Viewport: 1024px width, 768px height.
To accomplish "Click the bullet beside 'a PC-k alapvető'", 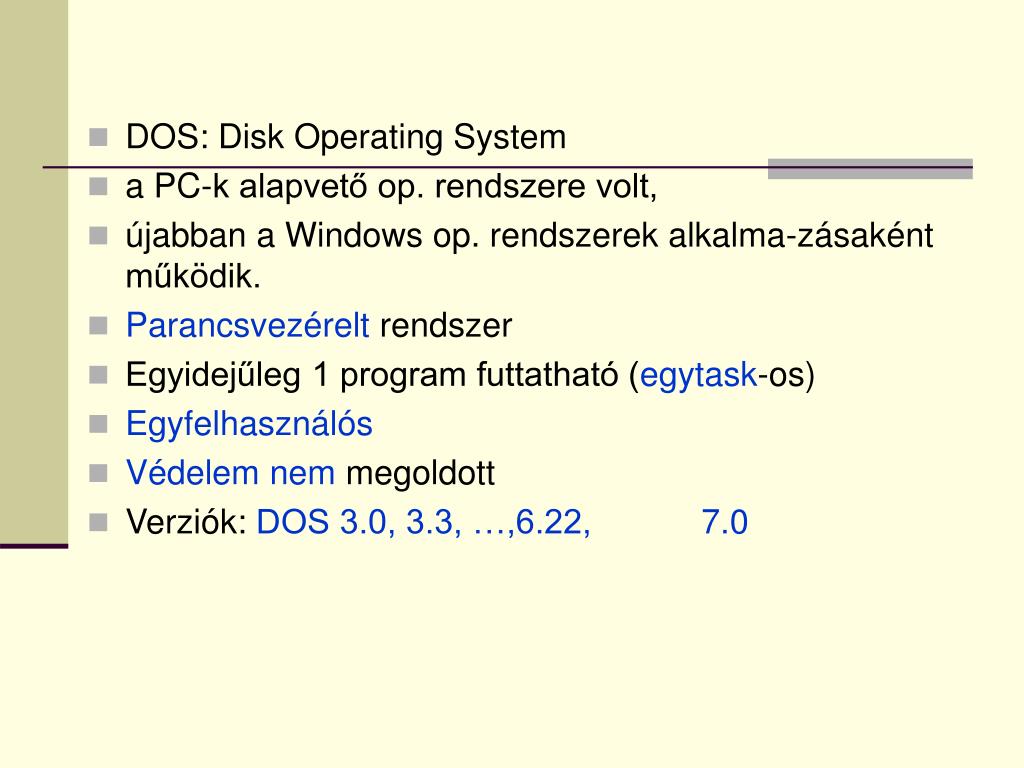I will 98,187.
